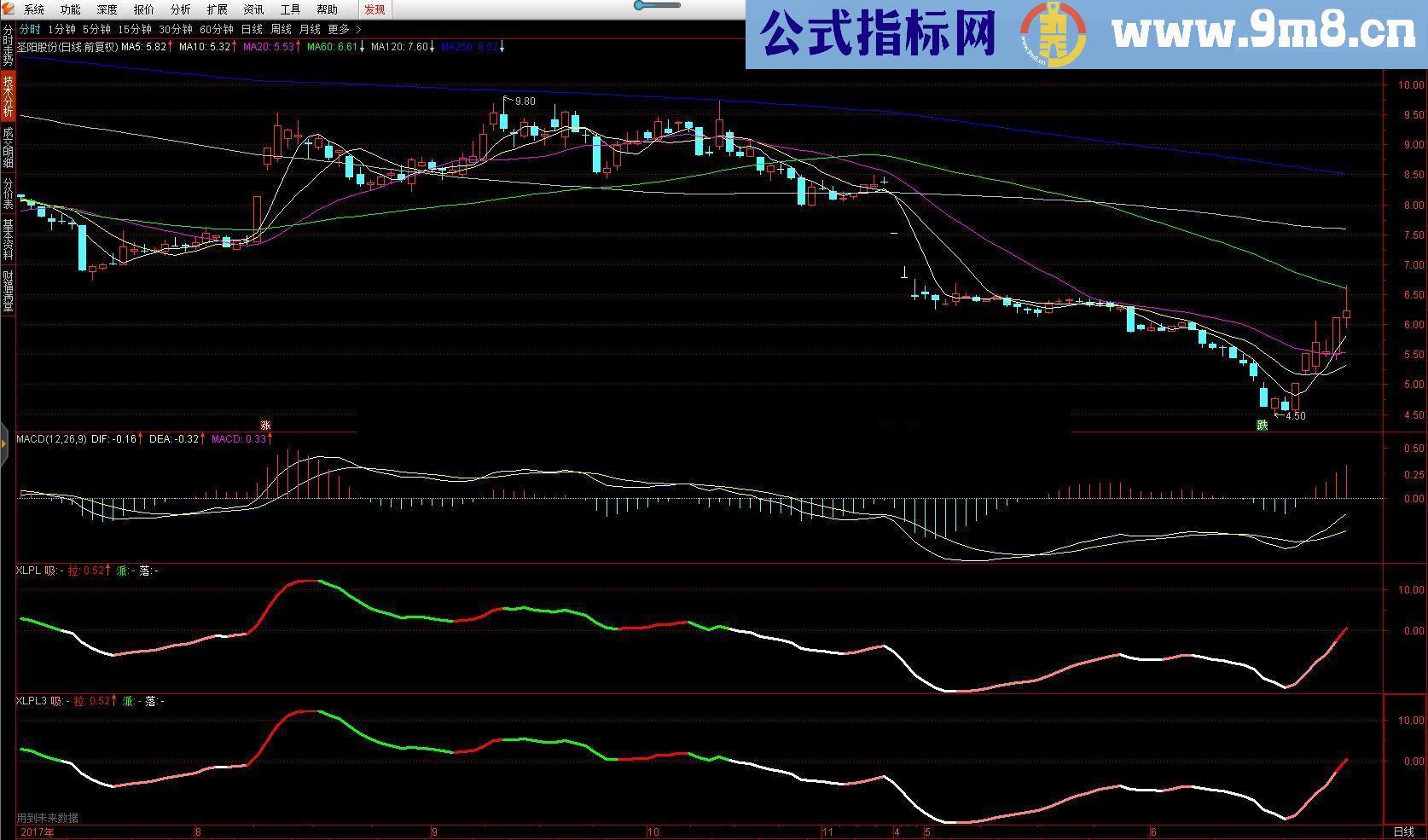Open the 工具 menu

[289, 9]
